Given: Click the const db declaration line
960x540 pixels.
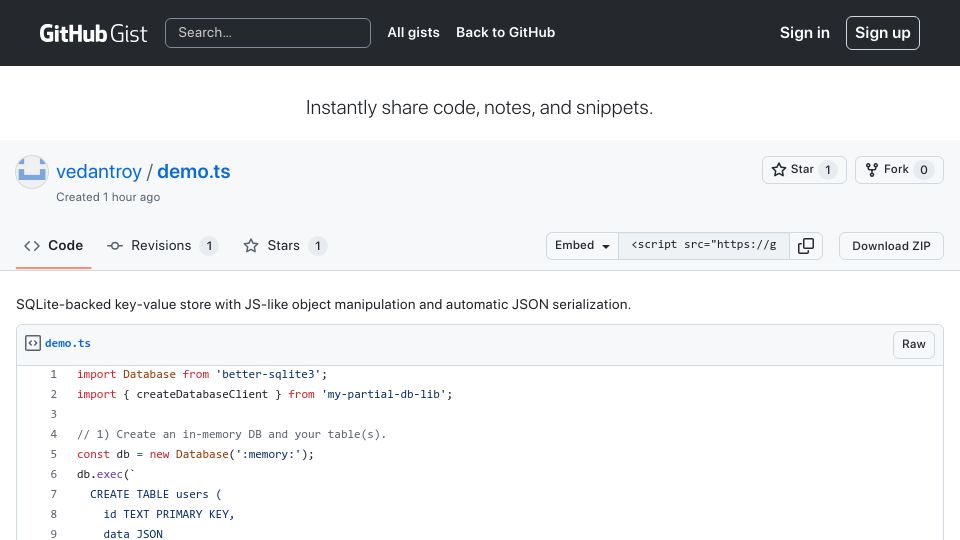Looking at the screenshot, I should [195, 454].
